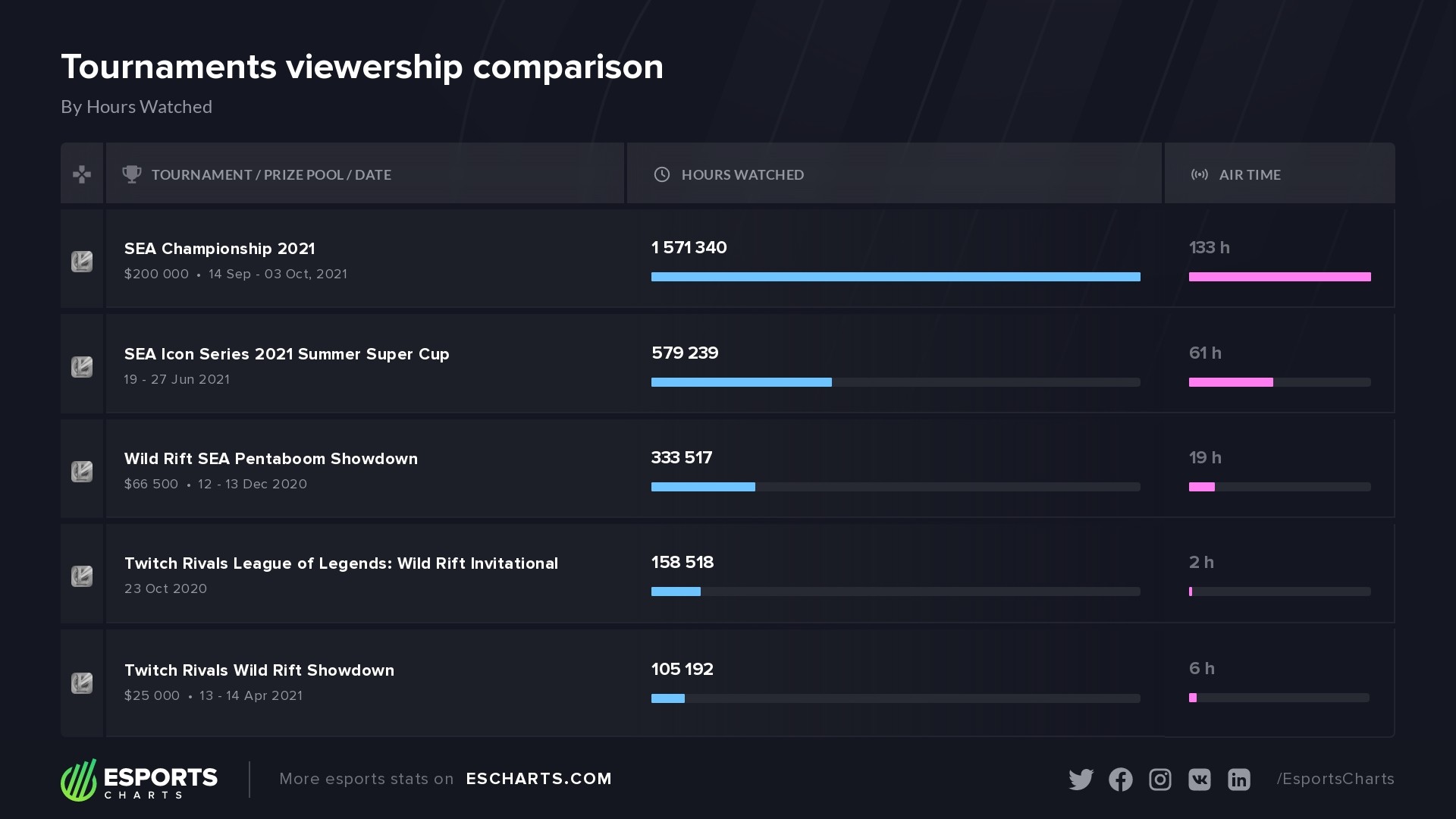Screen dimensions: 1456x819
Task: Click the Instagram icon
Action: point(1159,780)
